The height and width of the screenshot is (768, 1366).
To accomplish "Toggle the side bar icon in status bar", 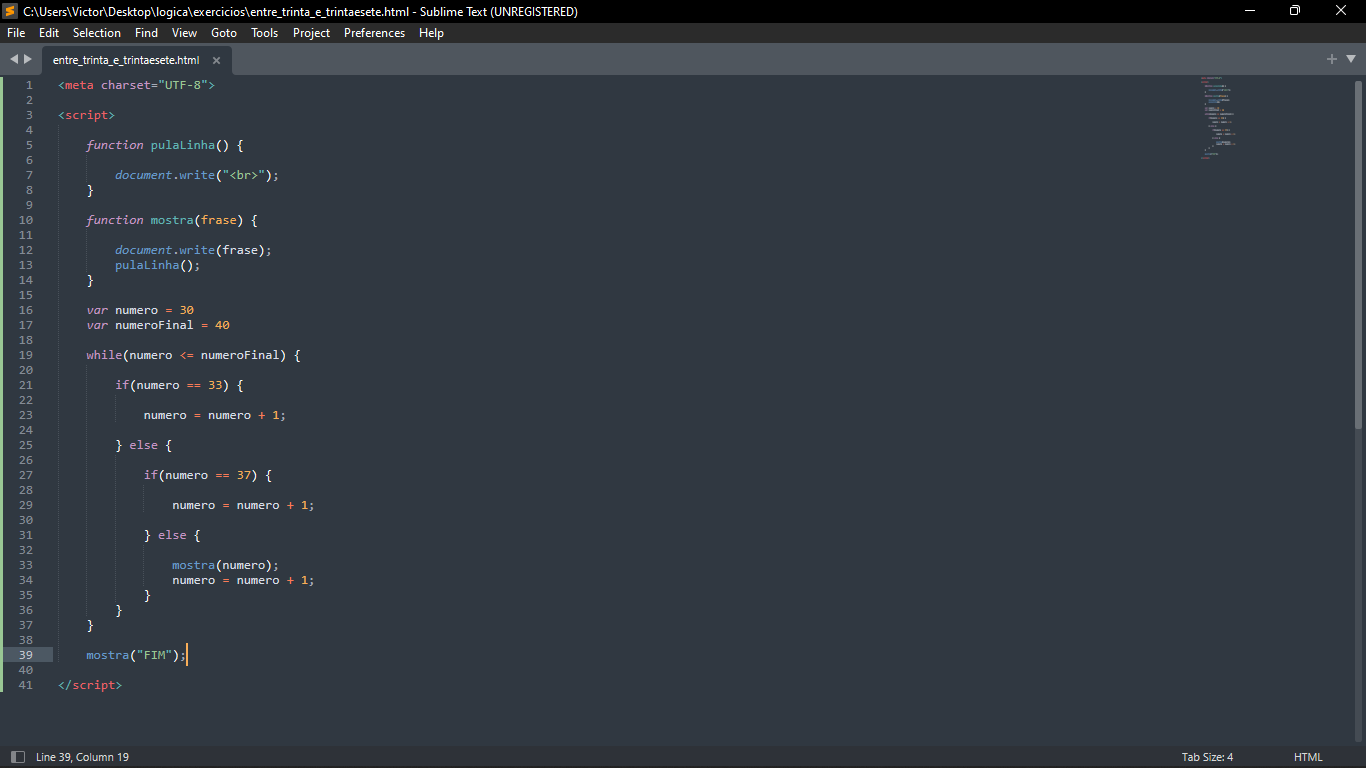I will coord(17,757).
